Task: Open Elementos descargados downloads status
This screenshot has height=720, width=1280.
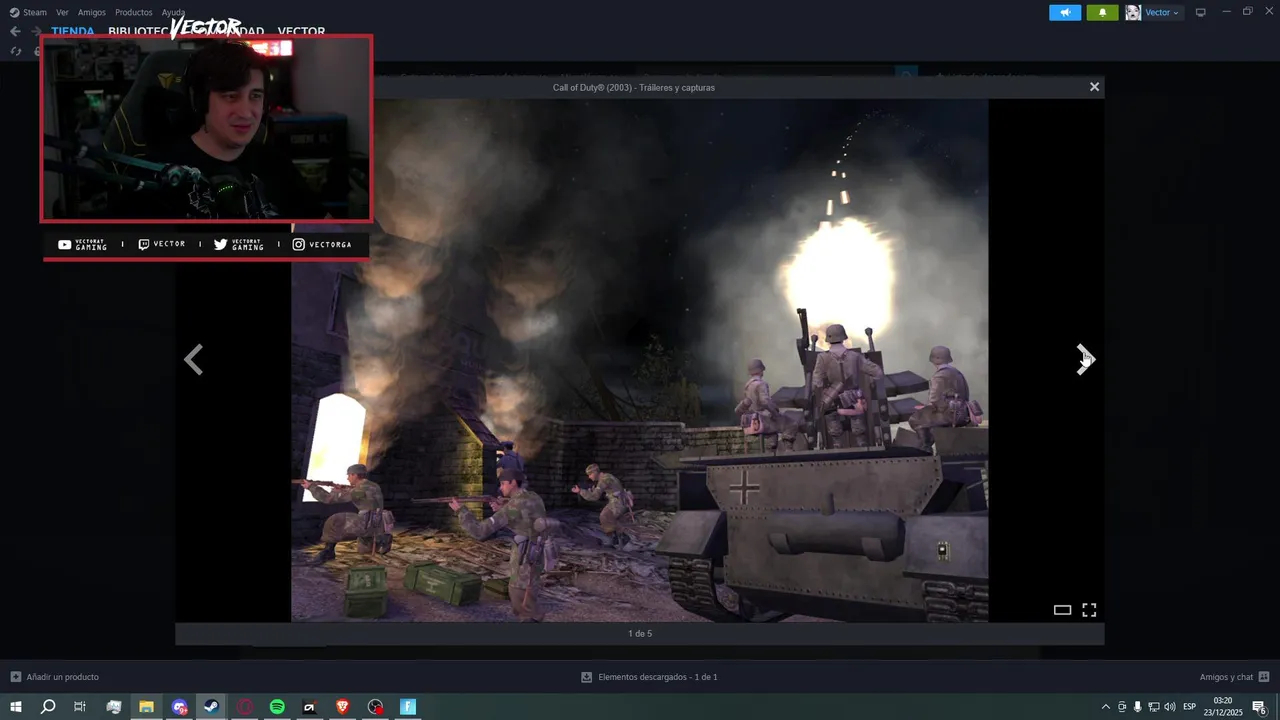Action: click(649, 677)
